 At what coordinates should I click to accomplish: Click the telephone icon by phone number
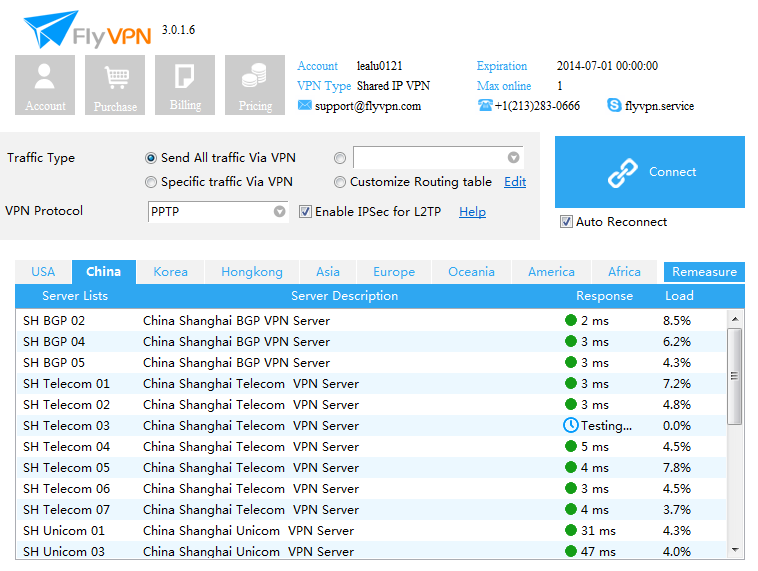[x=485, y=105]
